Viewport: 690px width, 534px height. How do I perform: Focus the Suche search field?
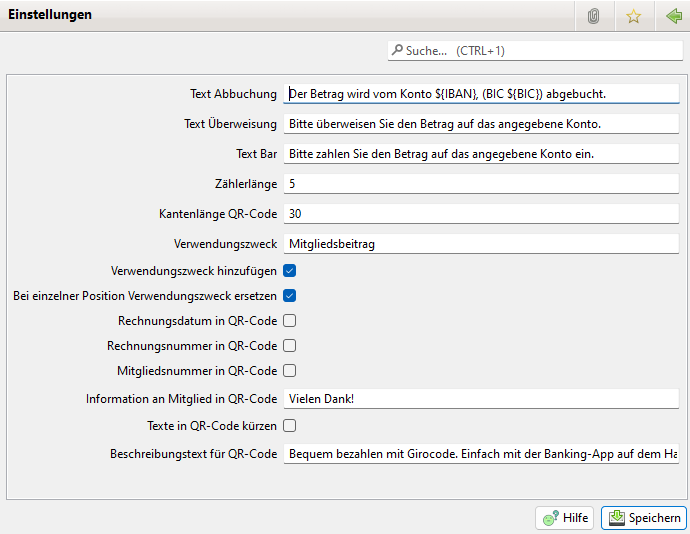[540, 50]
